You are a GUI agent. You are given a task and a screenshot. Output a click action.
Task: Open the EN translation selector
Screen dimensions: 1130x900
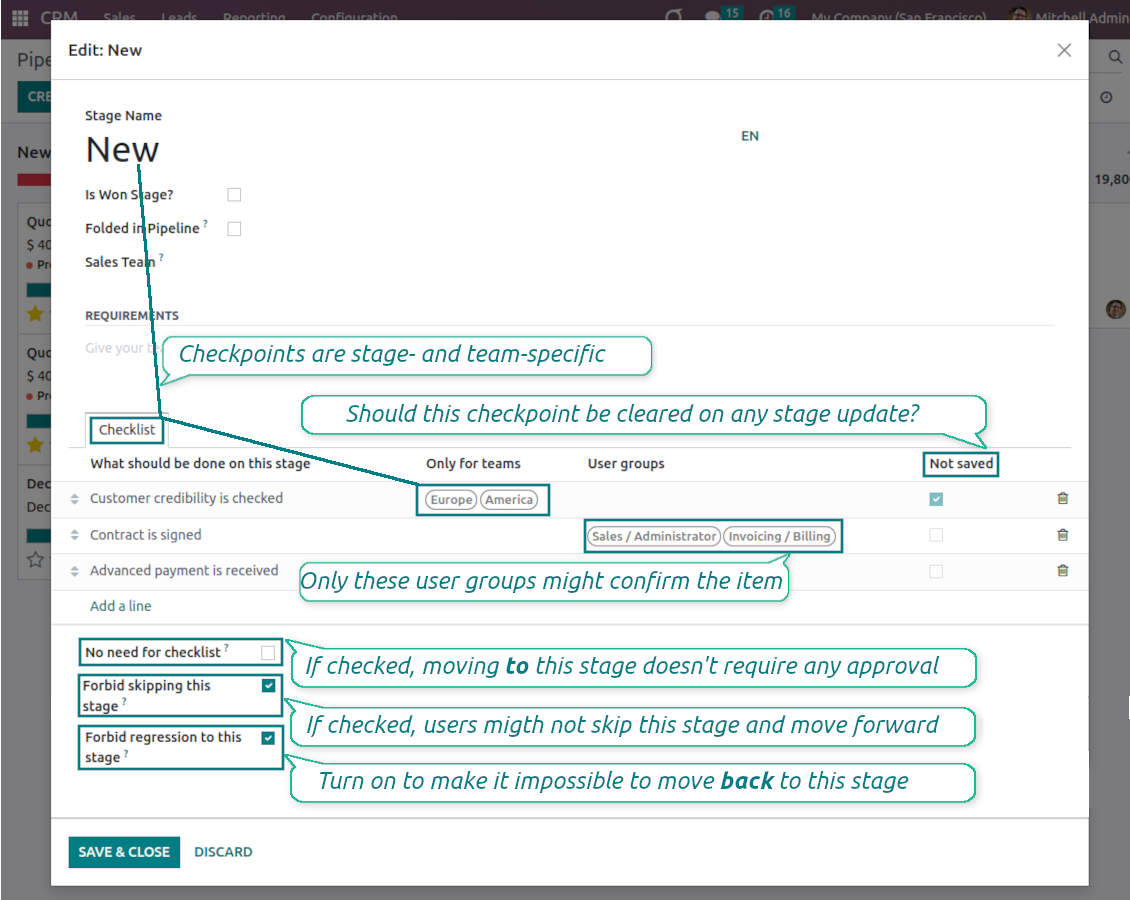749,136
